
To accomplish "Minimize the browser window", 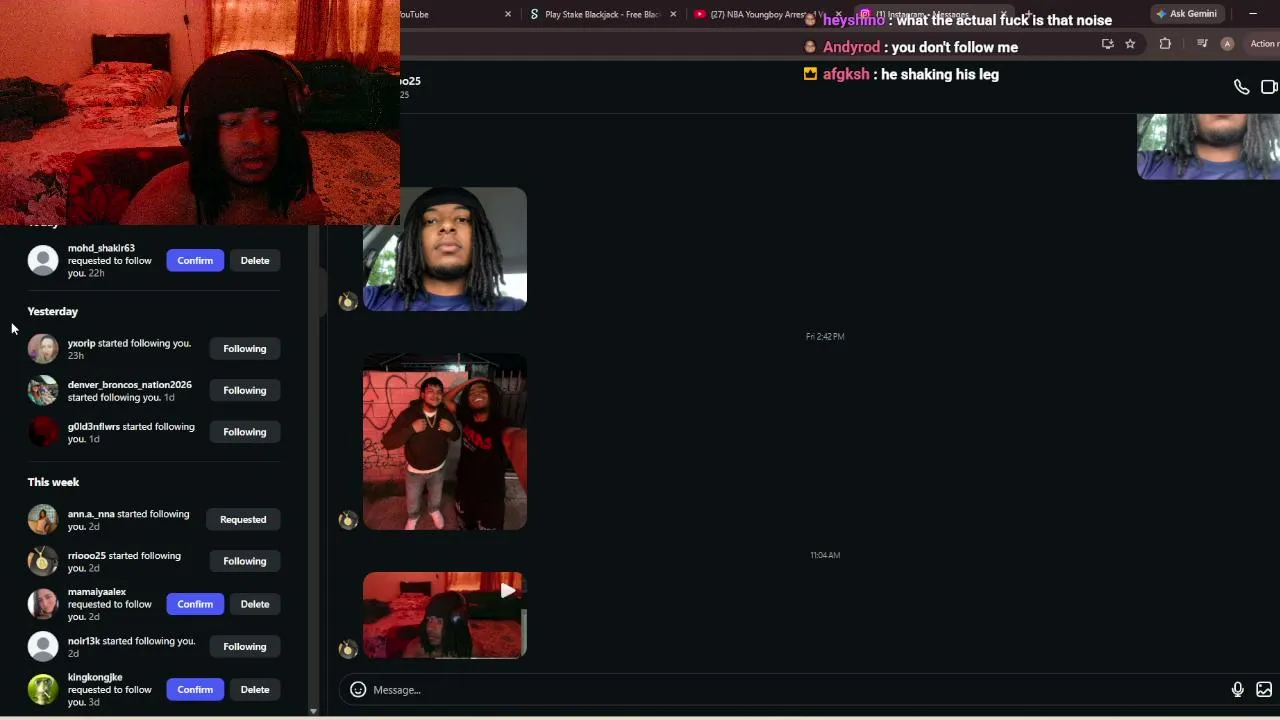I will pos(1253,14).
